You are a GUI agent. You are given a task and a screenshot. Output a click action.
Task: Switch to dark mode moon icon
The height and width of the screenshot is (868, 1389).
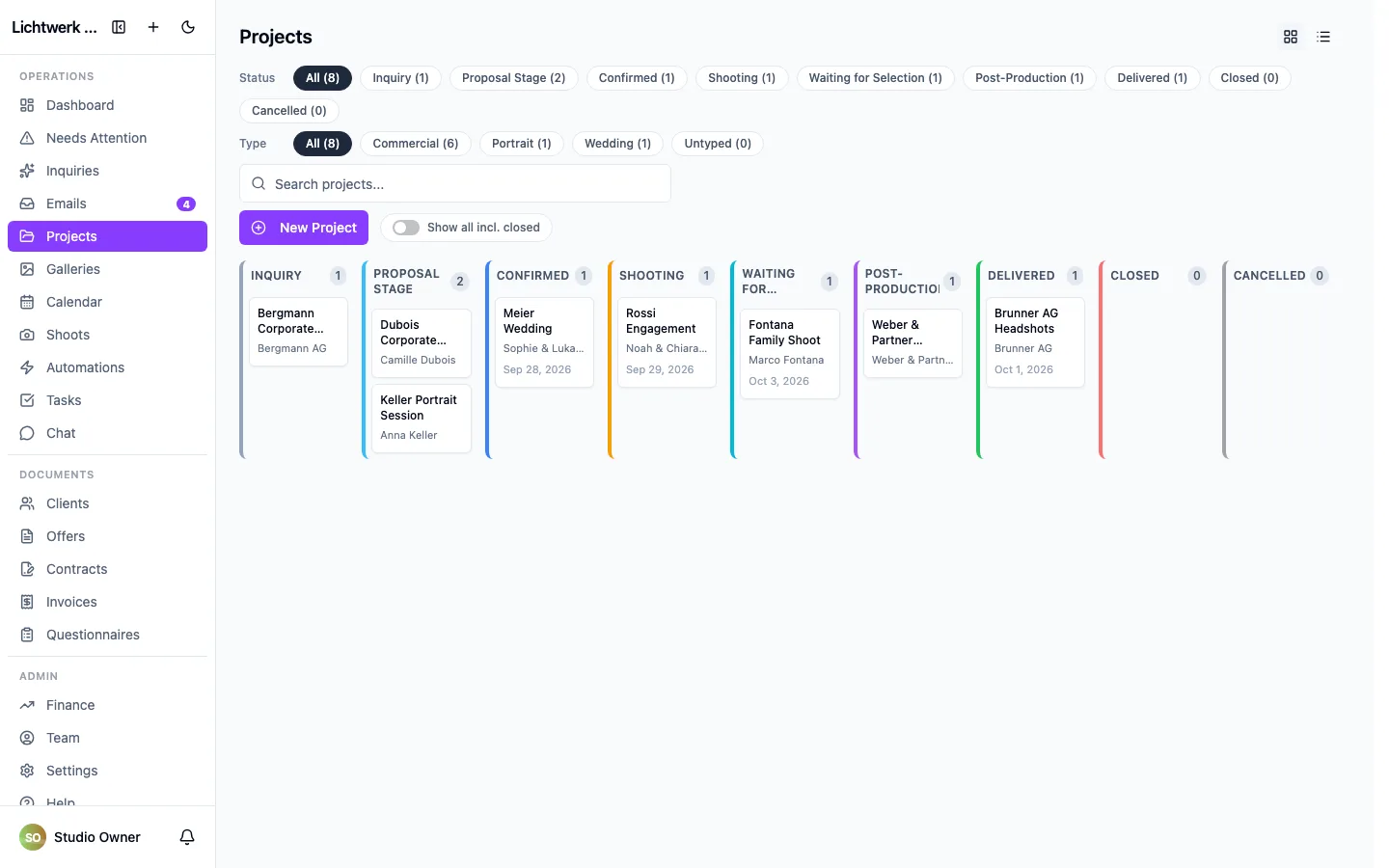tap(188, 27)
